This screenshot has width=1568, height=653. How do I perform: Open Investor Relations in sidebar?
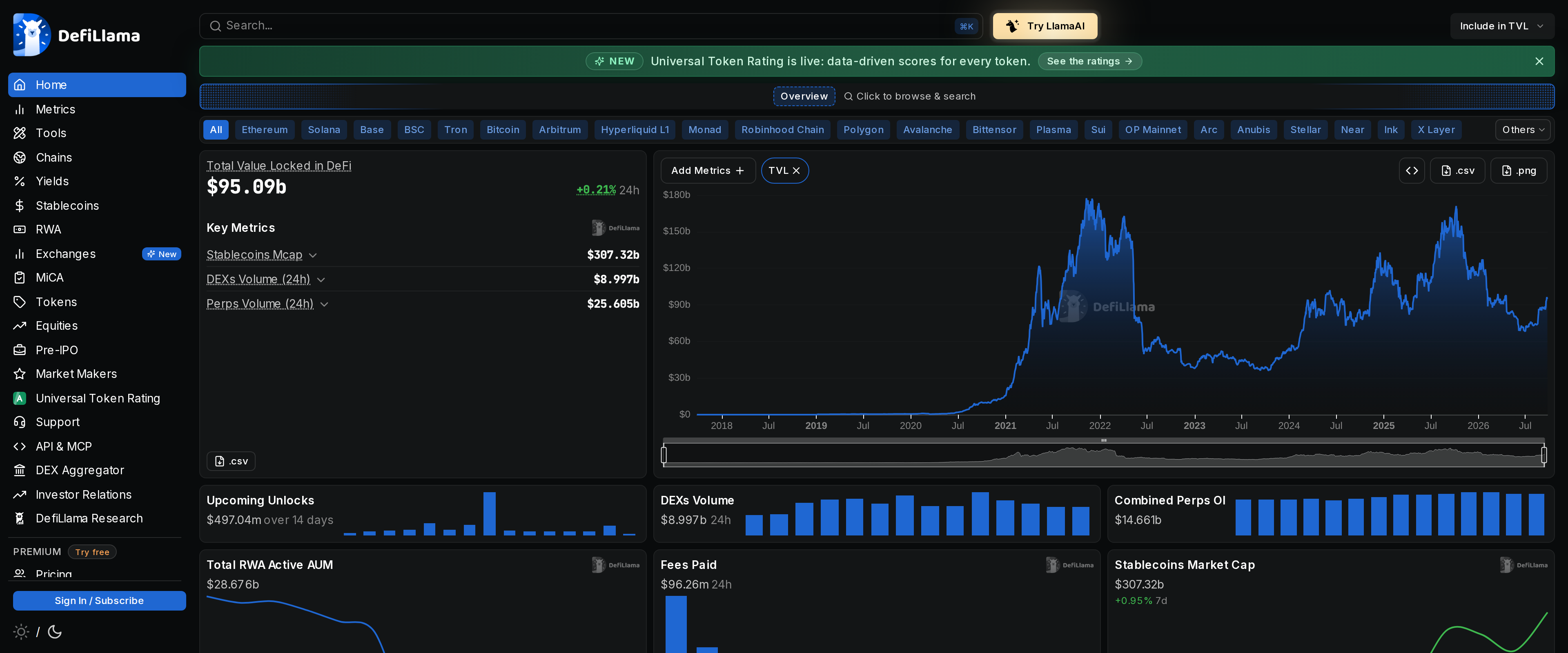(x=97, y=495)
